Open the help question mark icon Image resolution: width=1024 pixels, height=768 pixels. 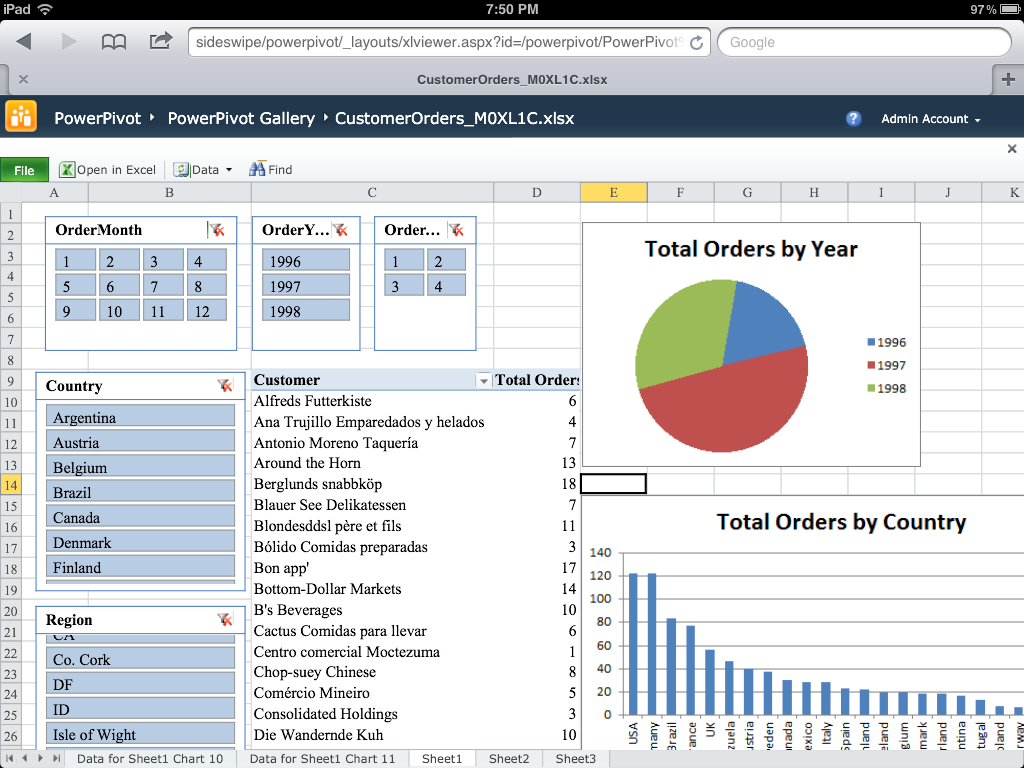(x=853, y=118)
